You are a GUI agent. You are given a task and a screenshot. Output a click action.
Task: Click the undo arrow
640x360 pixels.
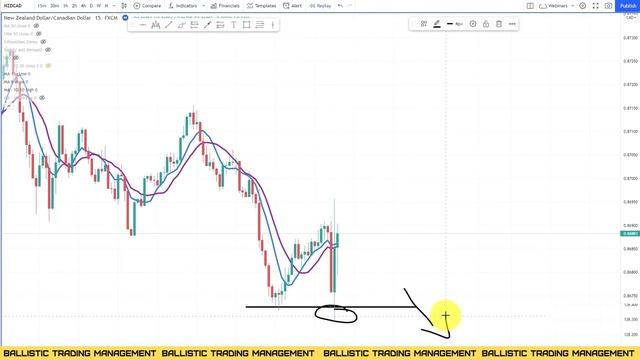[x=340, y=6]
